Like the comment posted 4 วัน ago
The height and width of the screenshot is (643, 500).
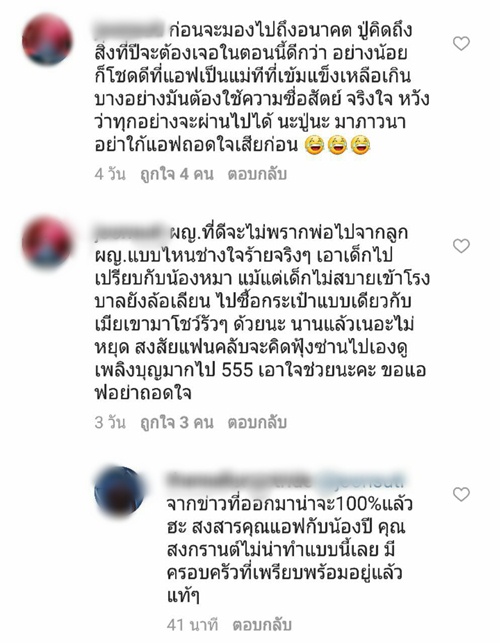461,43
